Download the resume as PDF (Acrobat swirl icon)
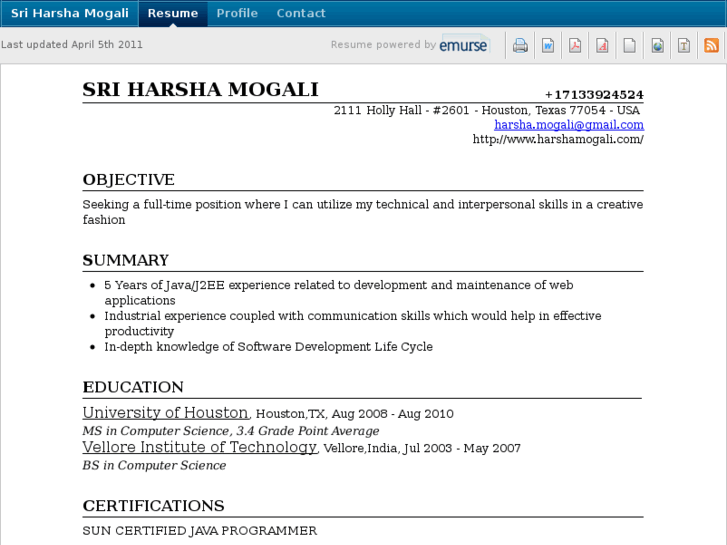The height and width of the screenshot is (545, 727). click(575, 45)
